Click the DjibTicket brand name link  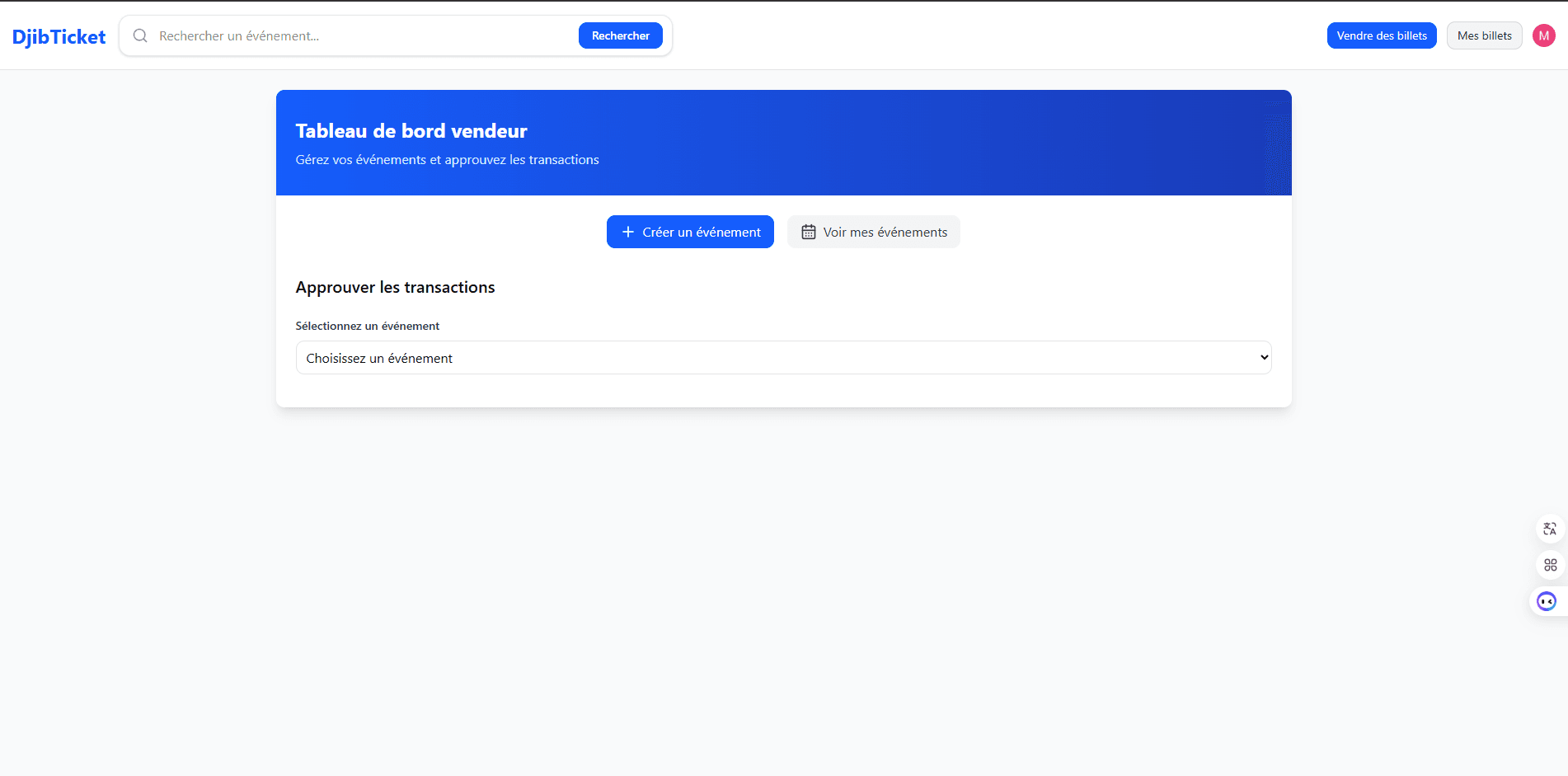point(59,35)
